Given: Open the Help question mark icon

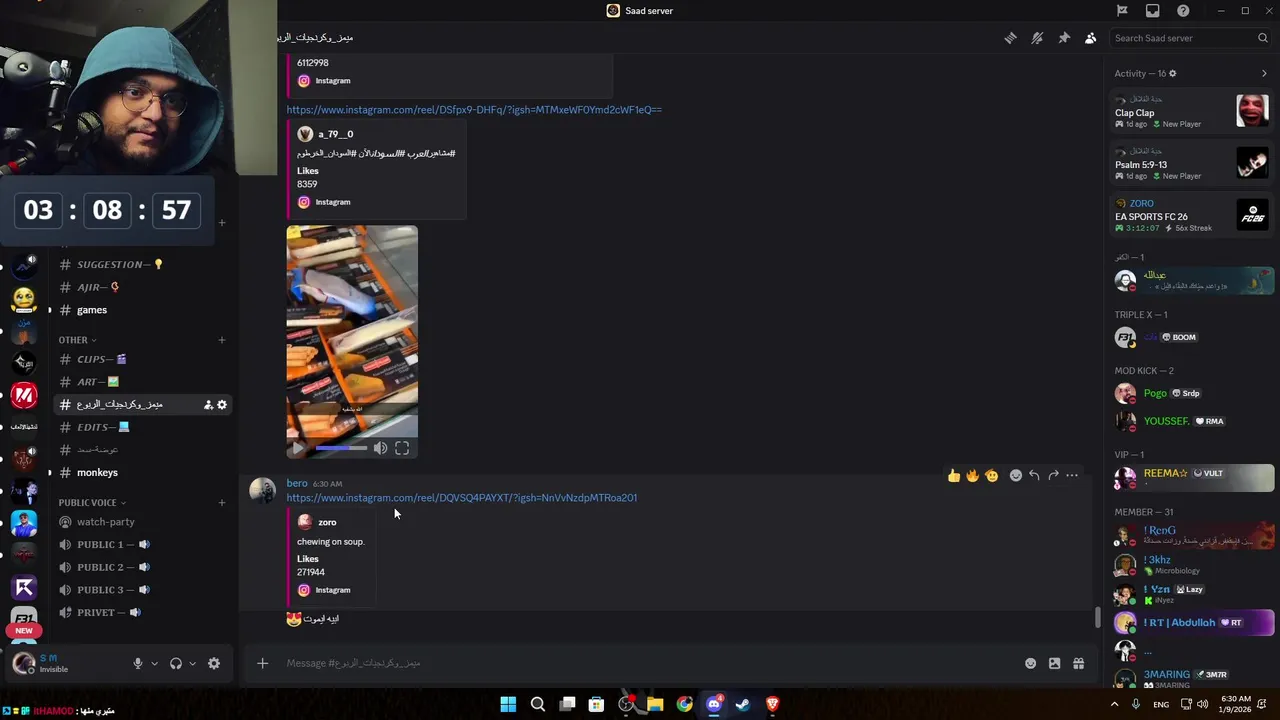Looking at the screenshot, I should 1183,11.
